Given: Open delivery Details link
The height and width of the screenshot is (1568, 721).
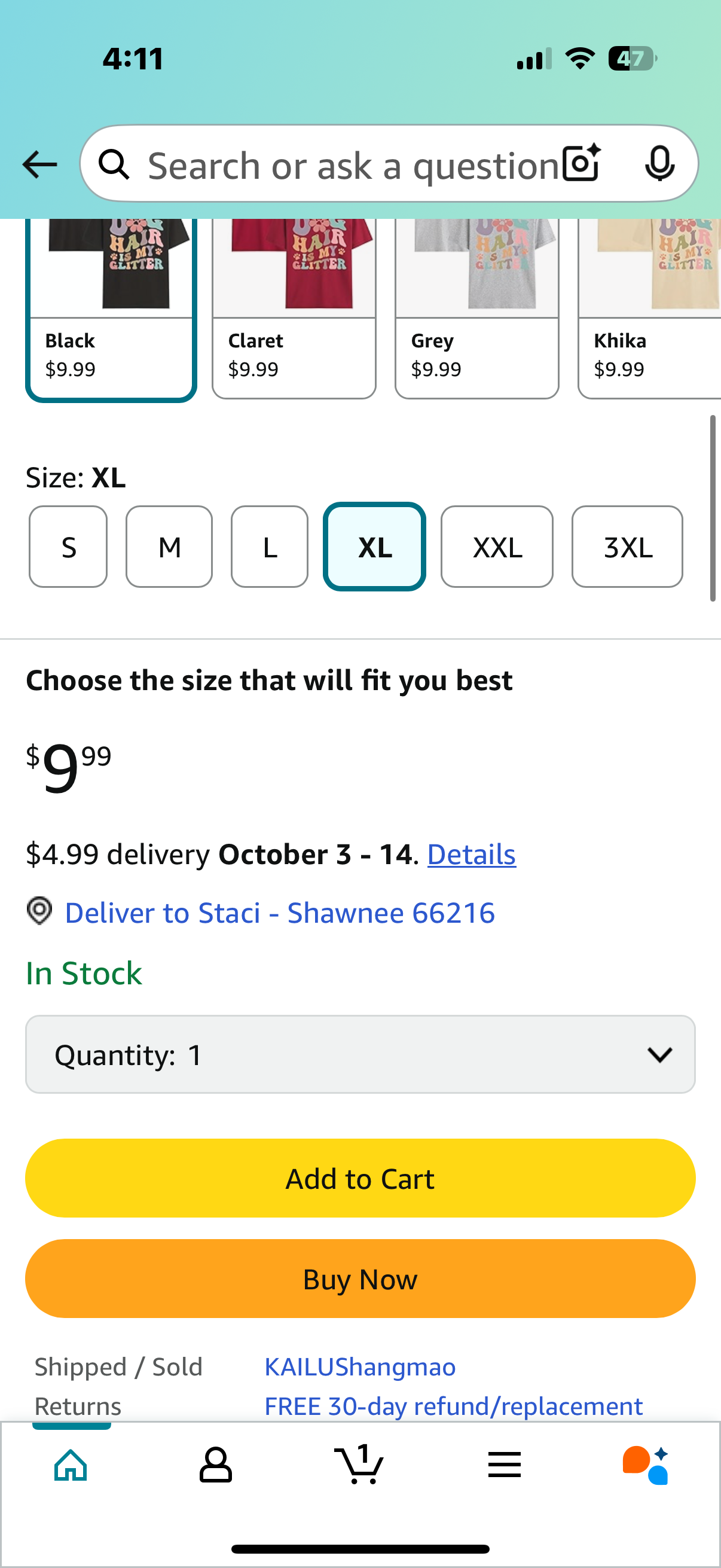Looking at the screenshot, I should (472, 855).
